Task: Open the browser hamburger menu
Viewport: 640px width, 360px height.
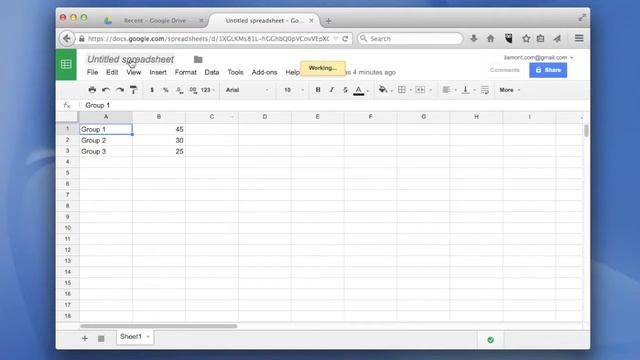Action: [579, 38]
